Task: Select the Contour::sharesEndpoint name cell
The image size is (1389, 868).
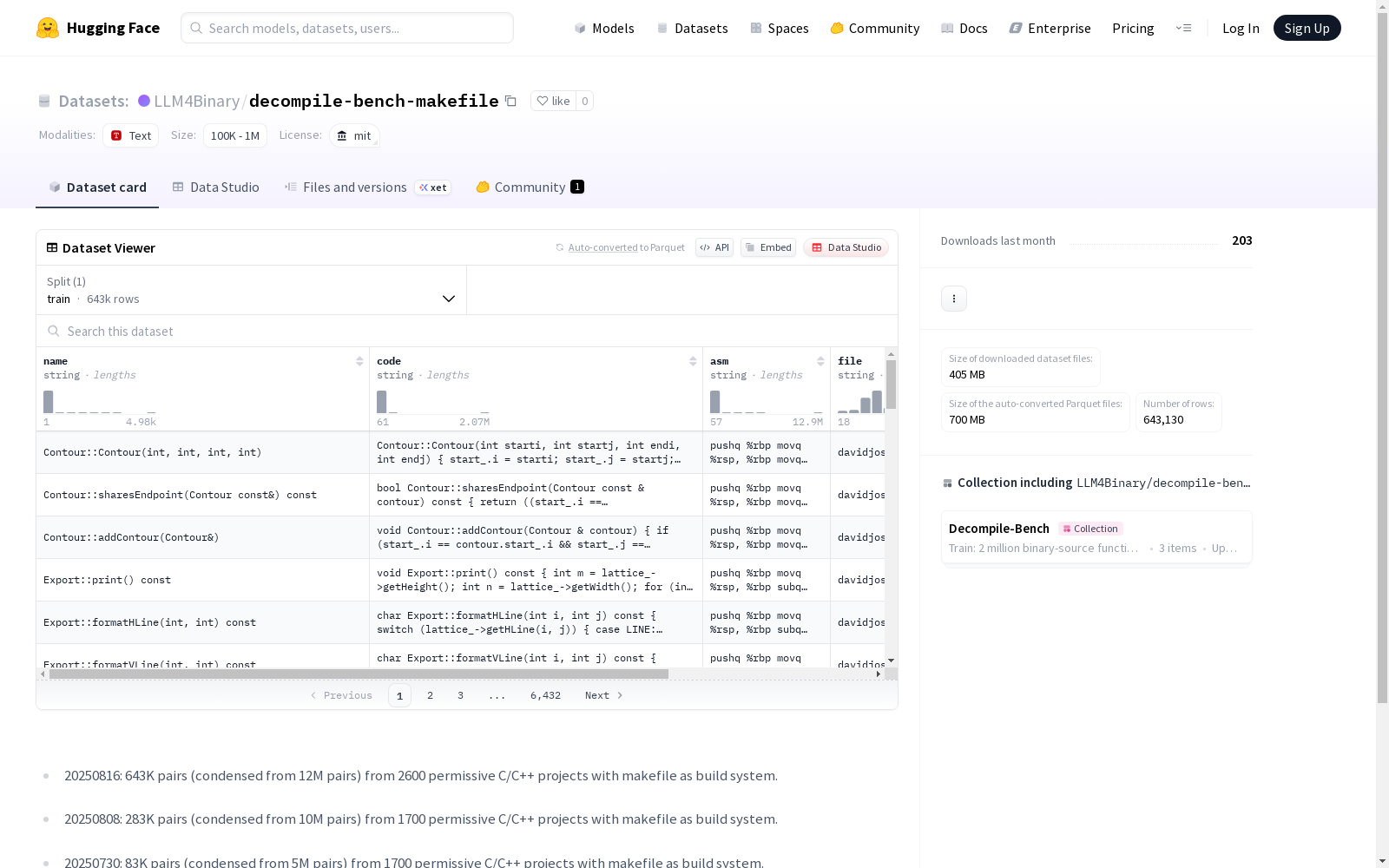Action: pos(203,495)
